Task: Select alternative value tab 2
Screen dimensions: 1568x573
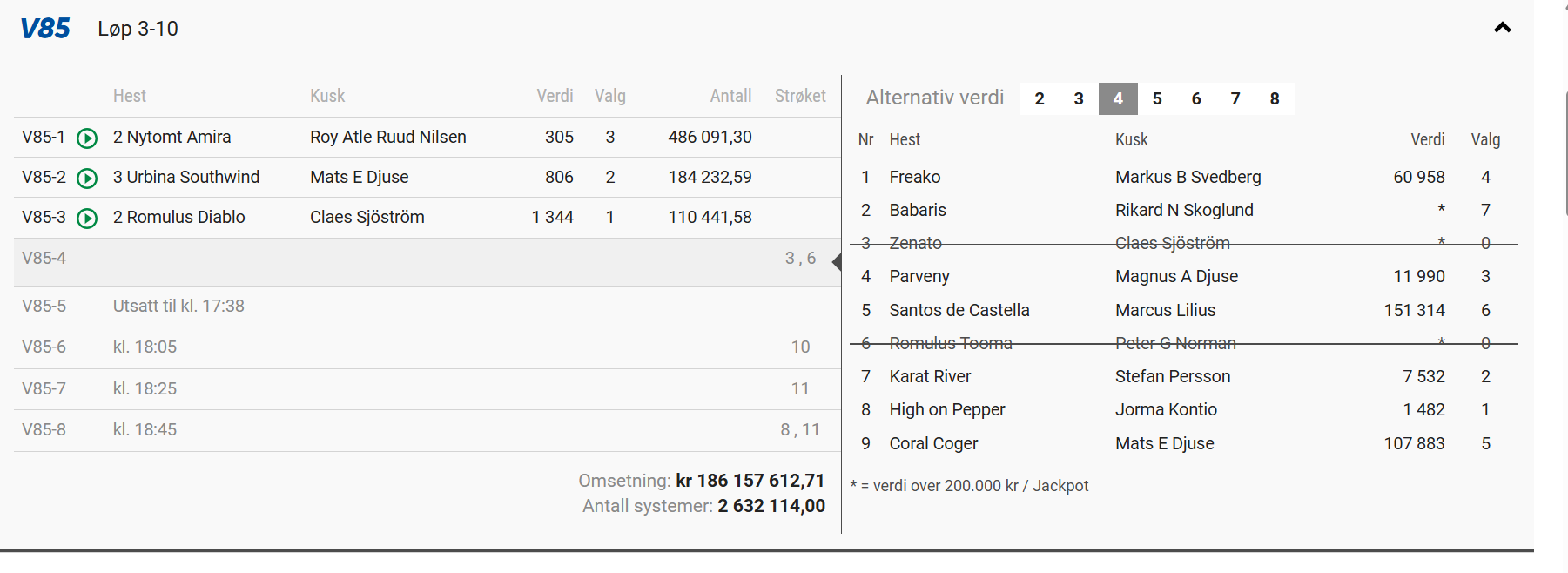Action: (1039, 99)
